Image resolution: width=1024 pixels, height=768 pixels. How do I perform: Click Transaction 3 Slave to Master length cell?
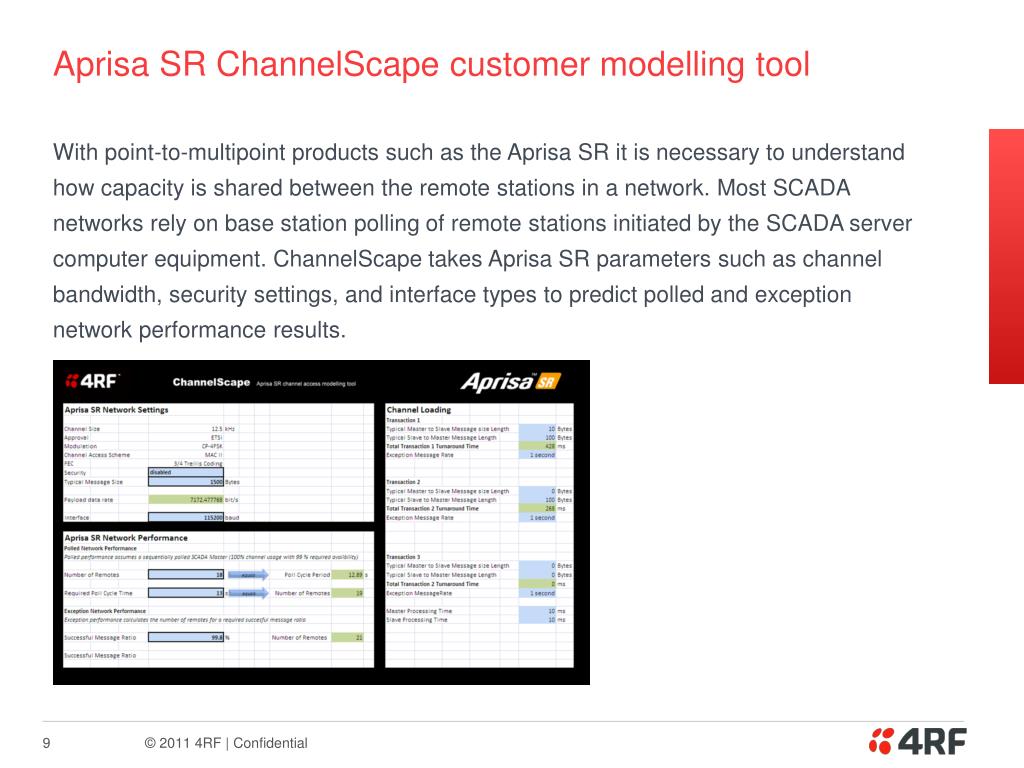coord(537,575)
